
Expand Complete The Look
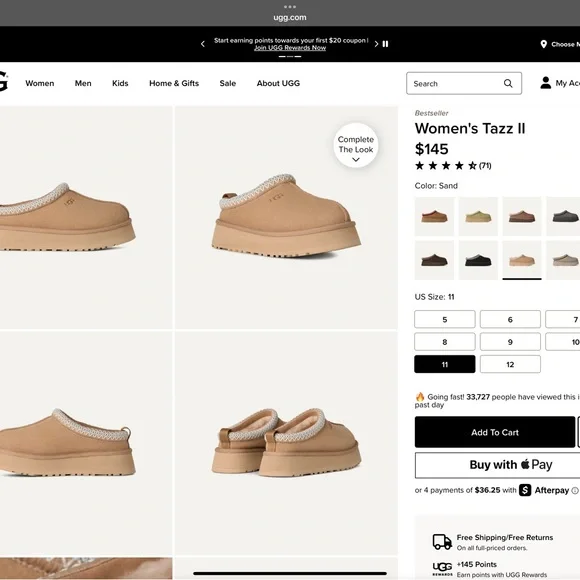[x=356, y=145]
